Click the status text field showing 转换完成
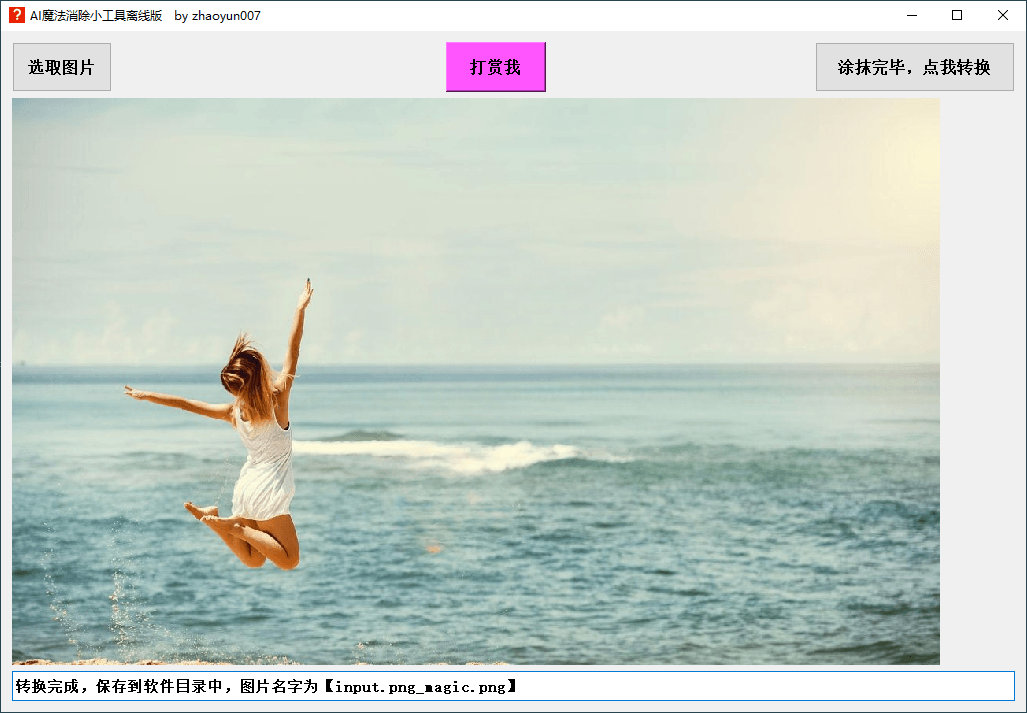This screenshot has width=1027, height=713. coord(514,686)
